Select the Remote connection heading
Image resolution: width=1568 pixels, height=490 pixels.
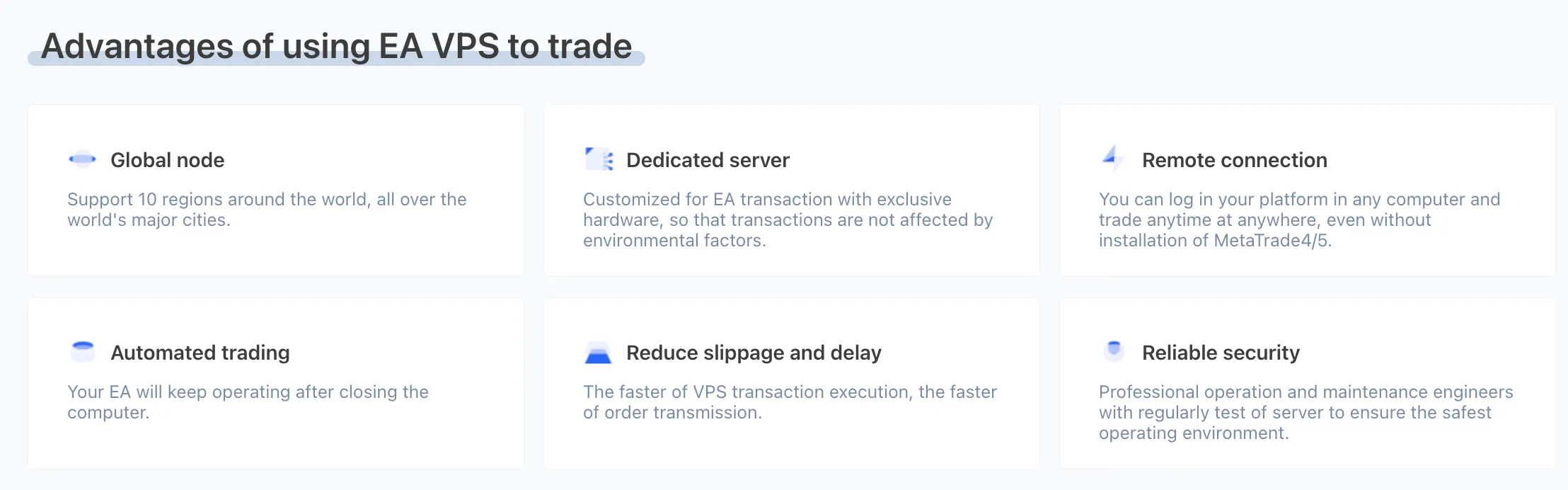click(1235, 160)
